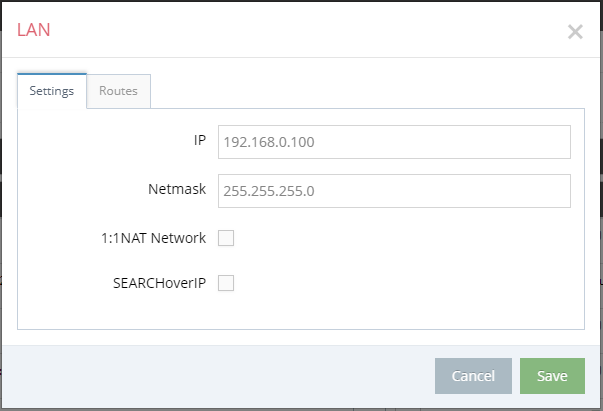Click the SEARCHoverIP label text
603x411 pixels.
tap(159, 283)
